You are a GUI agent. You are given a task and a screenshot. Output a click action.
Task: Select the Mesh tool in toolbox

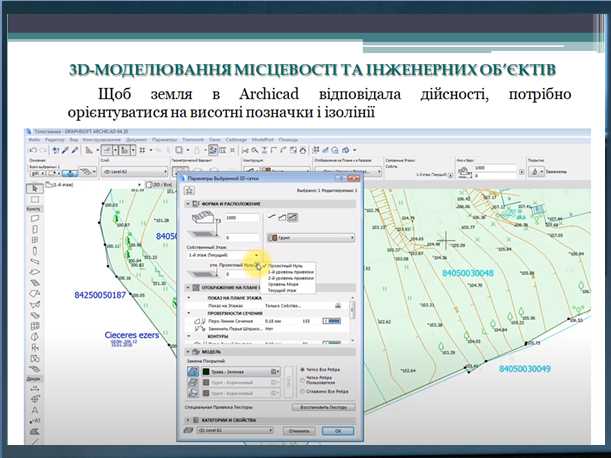tap(35, 368)
